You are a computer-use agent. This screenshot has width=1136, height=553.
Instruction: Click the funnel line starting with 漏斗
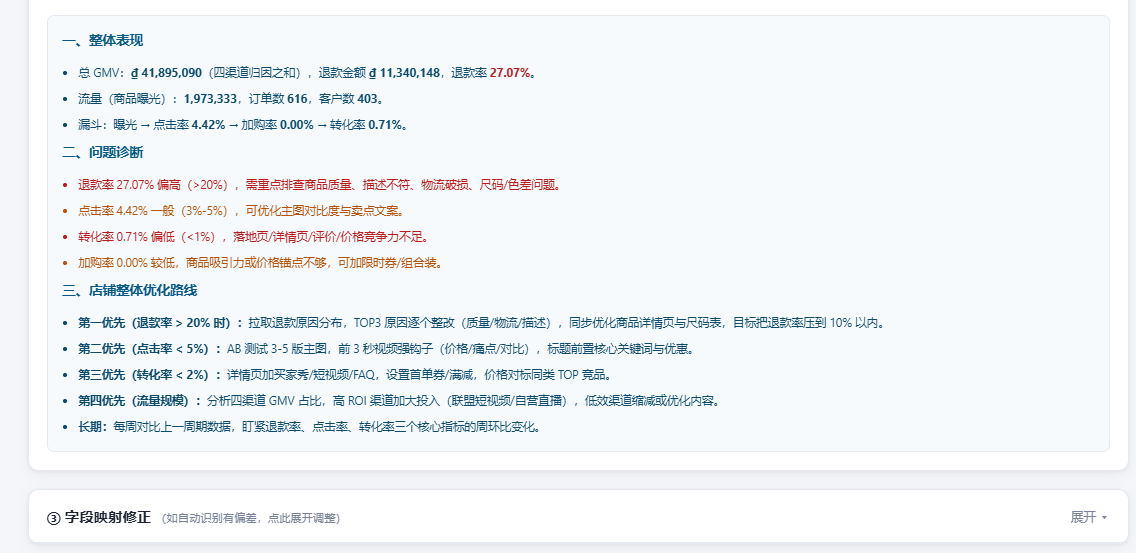[243, 125]
